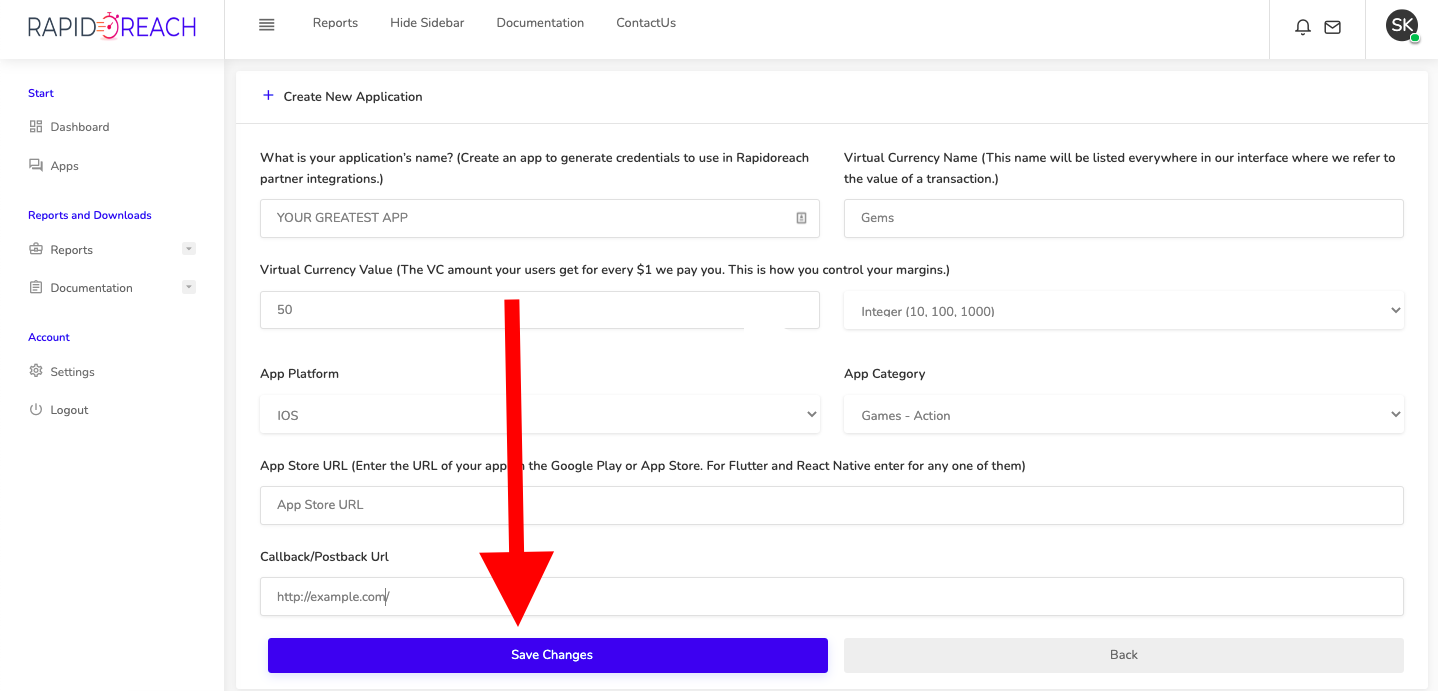Image resolution: width=1438 pixels, height=691 pixels.
Task: Open Documentation in the top navigation
Action: [540, 23]
